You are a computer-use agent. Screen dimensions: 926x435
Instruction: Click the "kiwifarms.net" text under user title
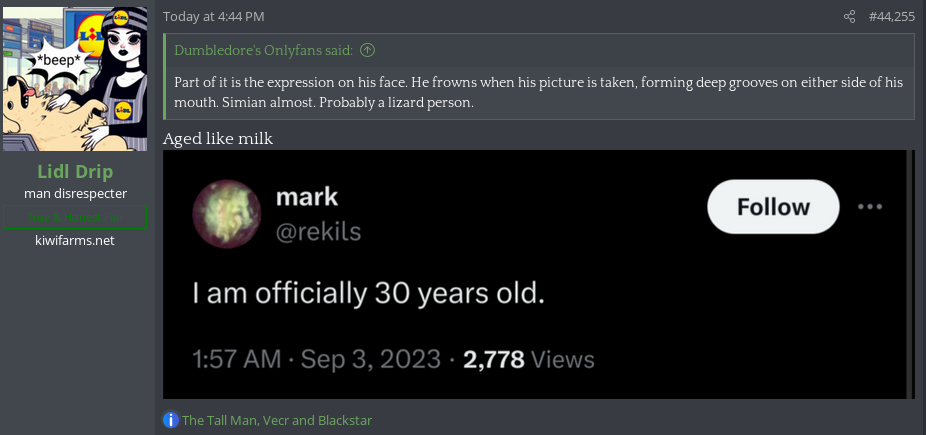75,240
